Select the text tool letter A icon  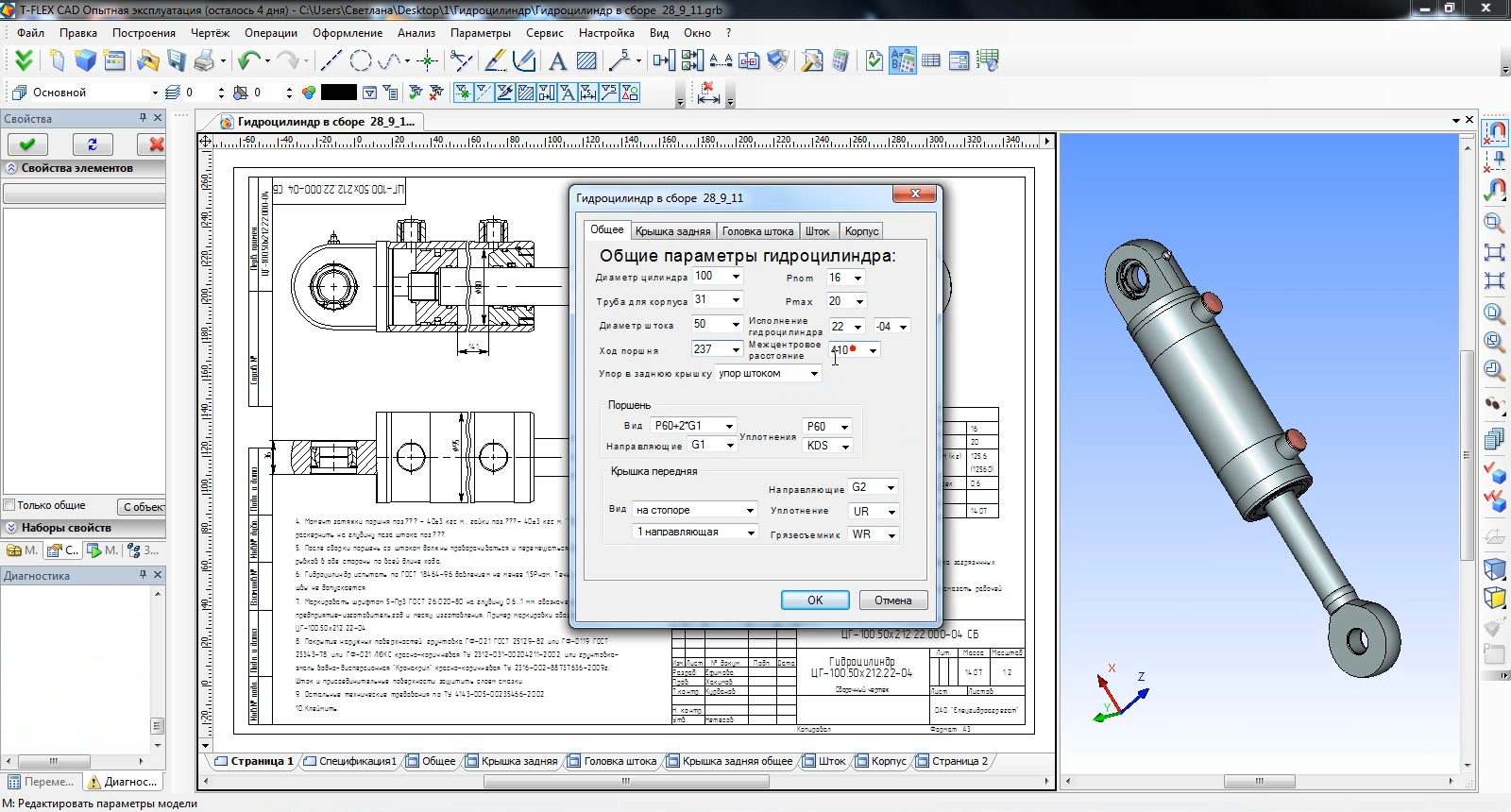point(557,60)
